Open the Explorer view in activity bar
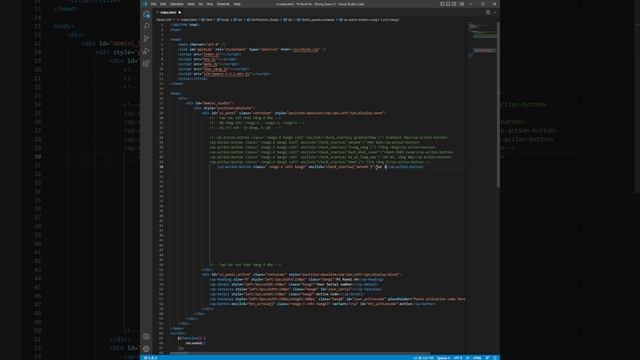Screen dimensions: 640x360 point(147,14)
